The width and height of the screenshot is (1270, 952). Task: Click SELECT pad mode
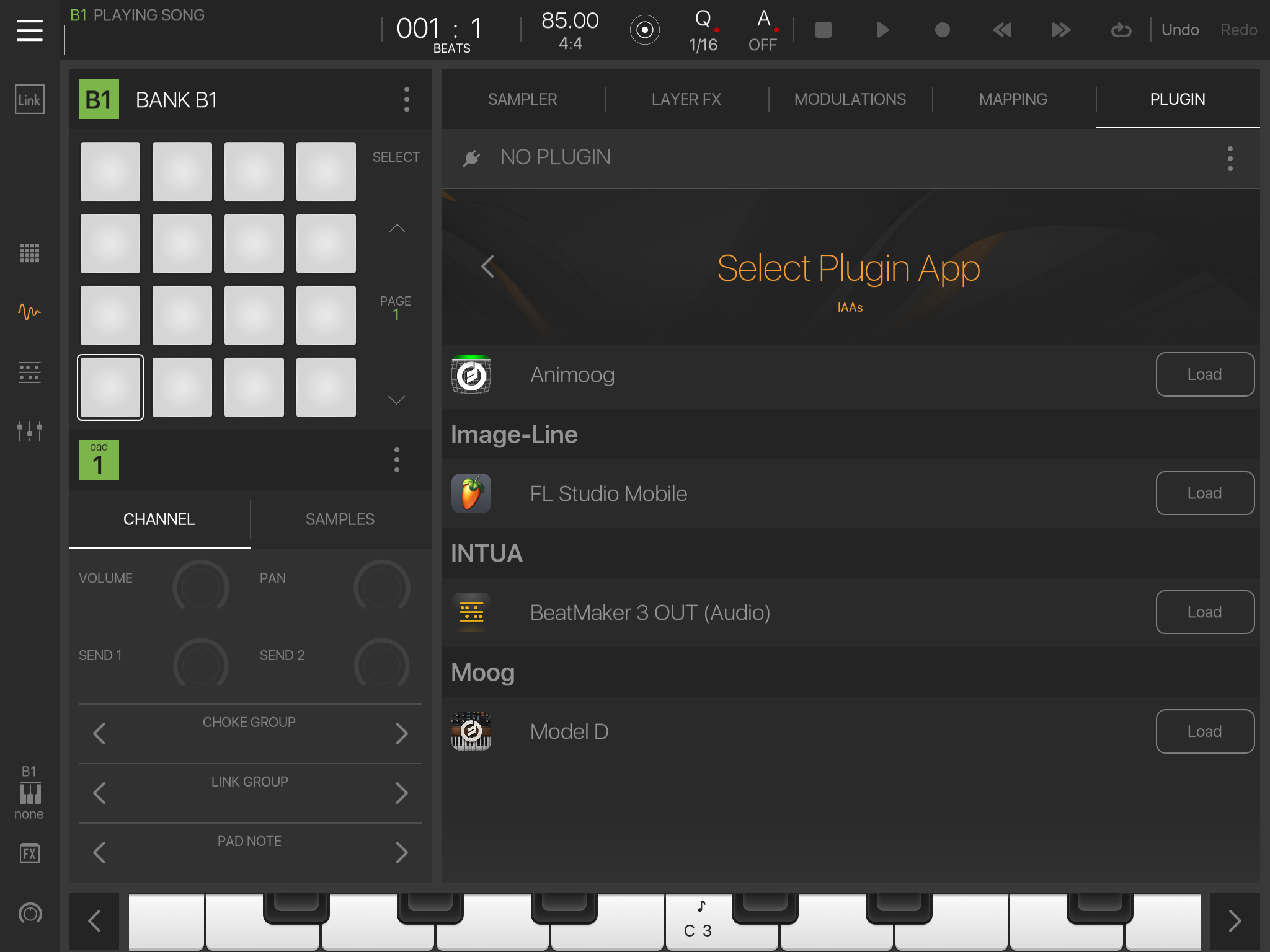tap(396, 157)
